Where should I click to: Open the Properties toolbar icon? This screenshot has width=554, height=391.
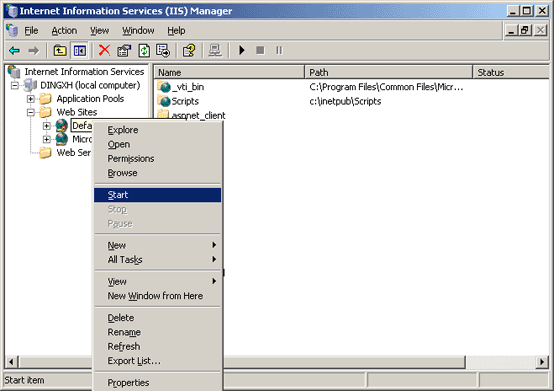(x=124, y=51)
